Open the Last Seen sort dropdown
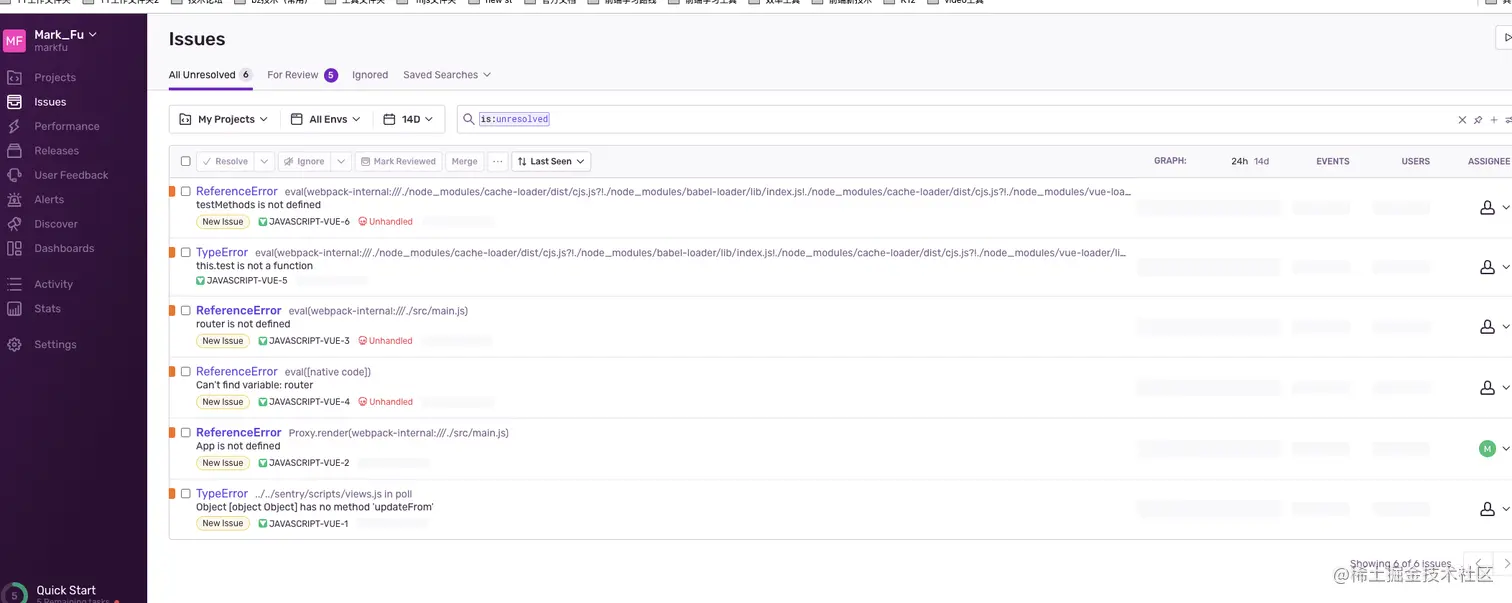The image size is (1512, 603). [x=551, y=161]
